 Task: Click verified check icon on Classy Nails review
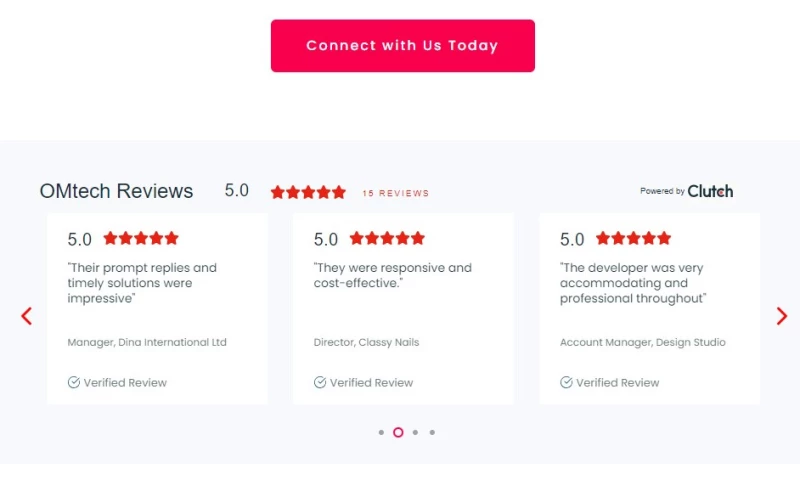(x=320, y=382)
